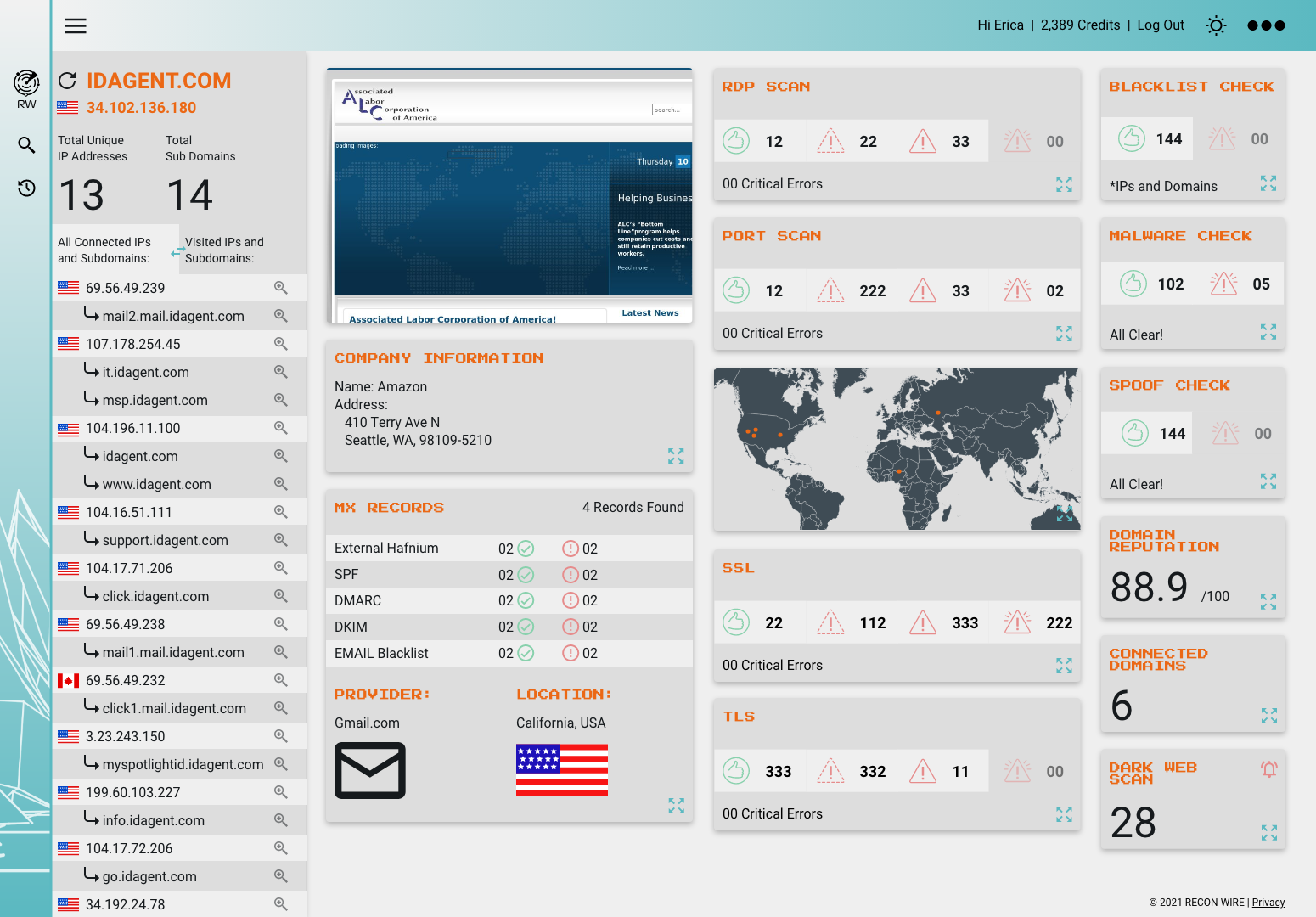
Task: Open the IDAGENT.COM domain title
Action: (159, 81)
